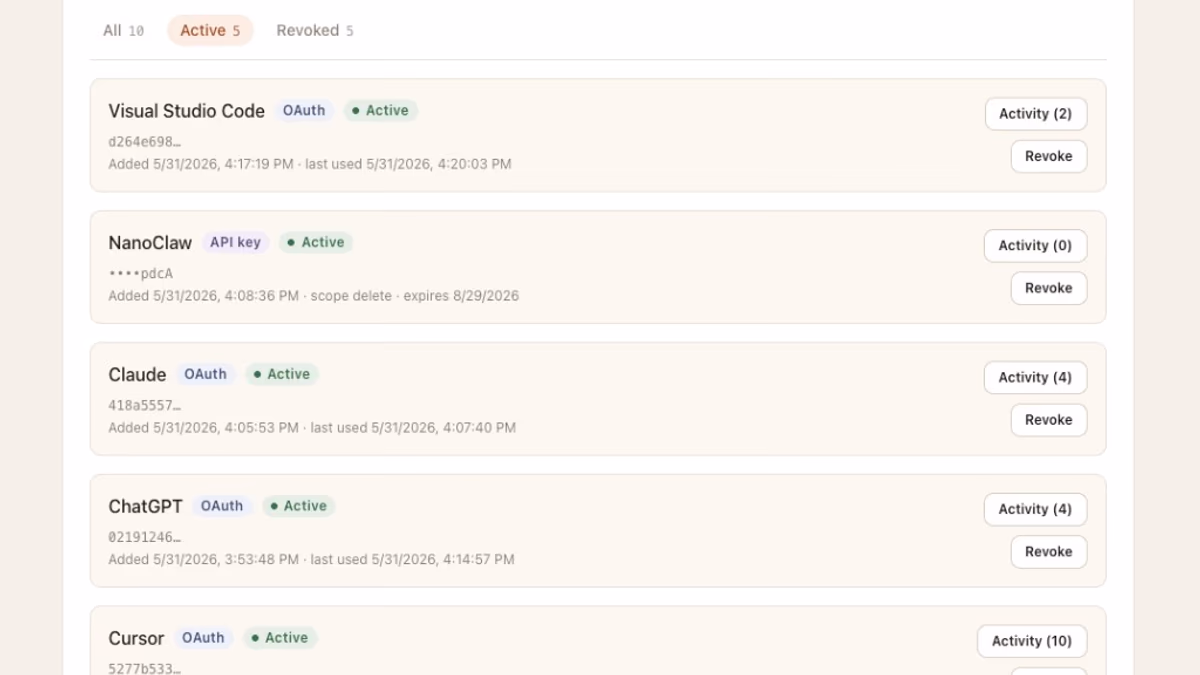Viewport: 1200px width, 675px height.
Task: Click the Active status on NanoClaw
Action: (316, 243)
